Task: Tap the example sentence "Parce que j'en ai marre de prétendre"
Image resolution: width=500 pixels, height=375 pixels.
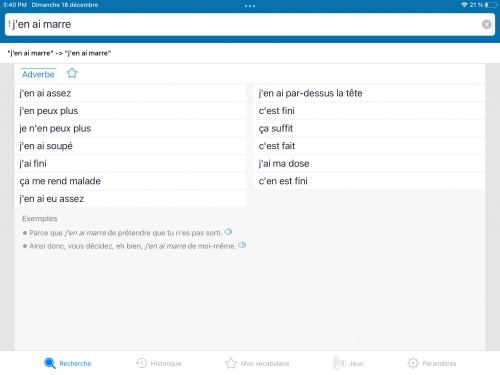Action: (125, 233)
